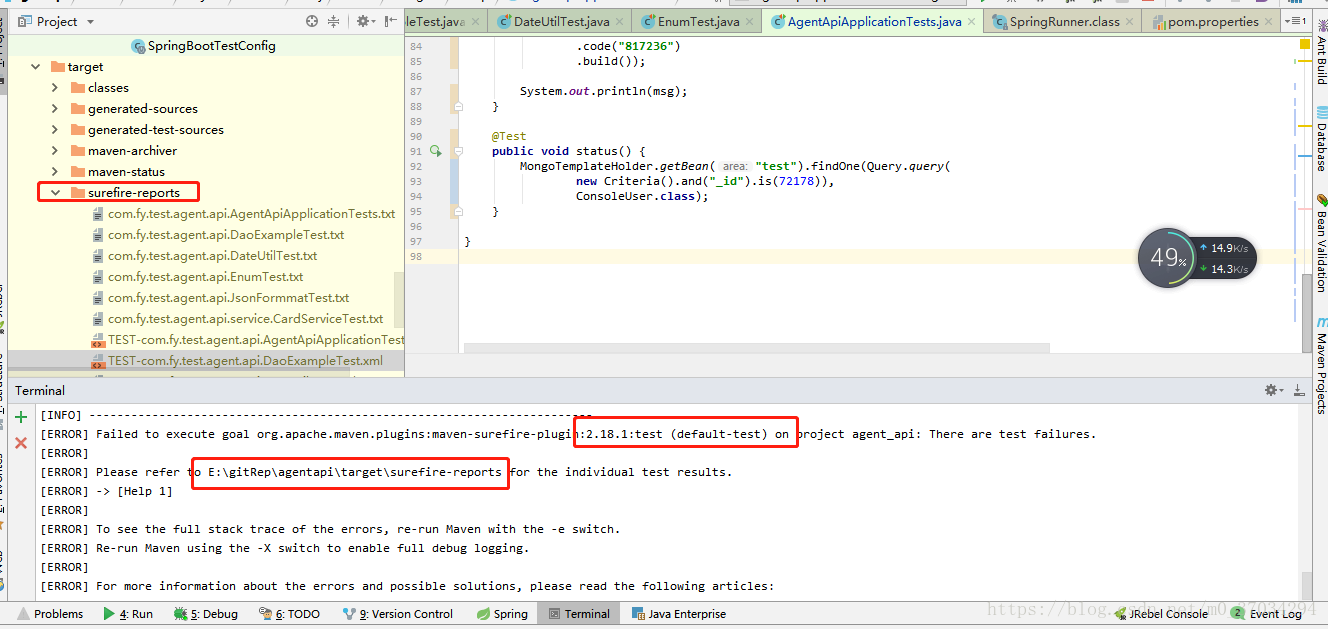
Task: Click the terminal panel scrollbar
Action: click(1306, 585)
